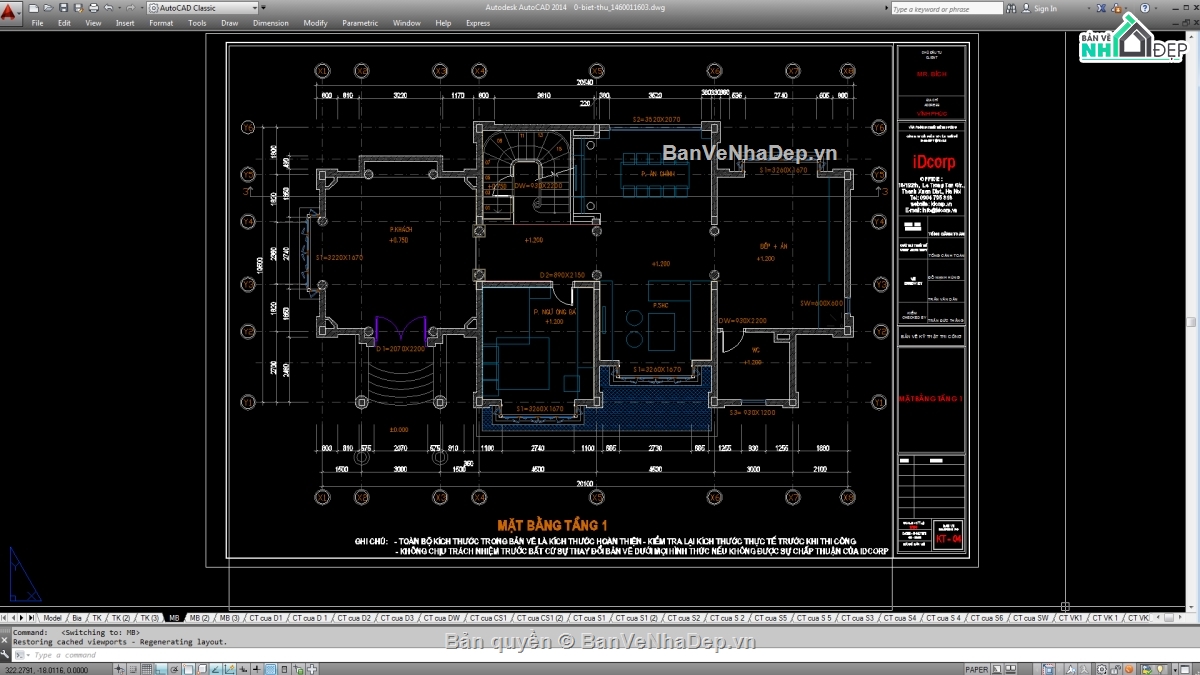The image size is (1200, 675).
Task: Toggle Object Snap Tracking in status bar
Action: pos(215,669)
